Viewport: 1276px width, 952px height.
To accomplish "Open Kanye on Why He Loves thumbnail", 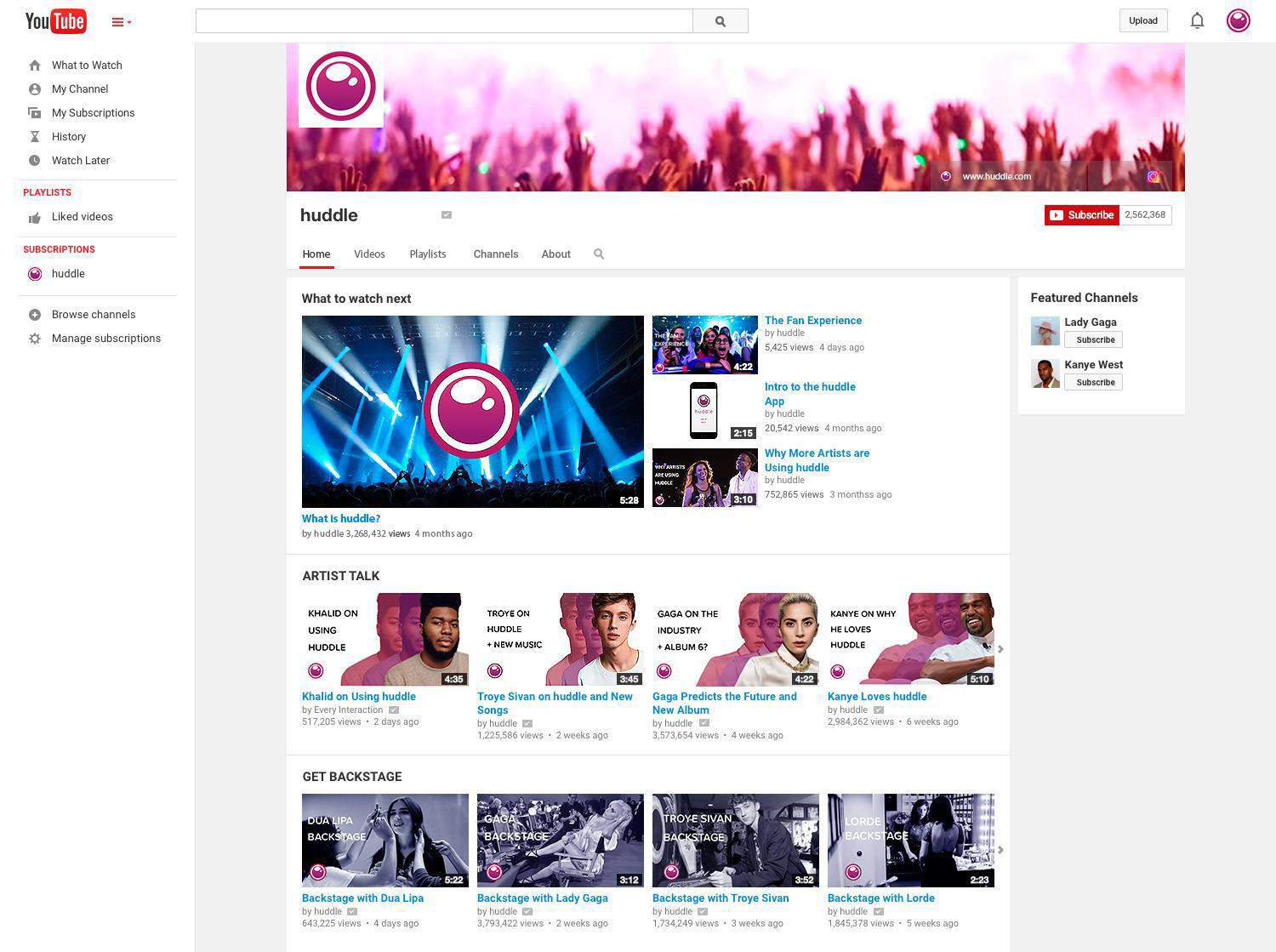I will pyautogui.click(x=911, y=640).
